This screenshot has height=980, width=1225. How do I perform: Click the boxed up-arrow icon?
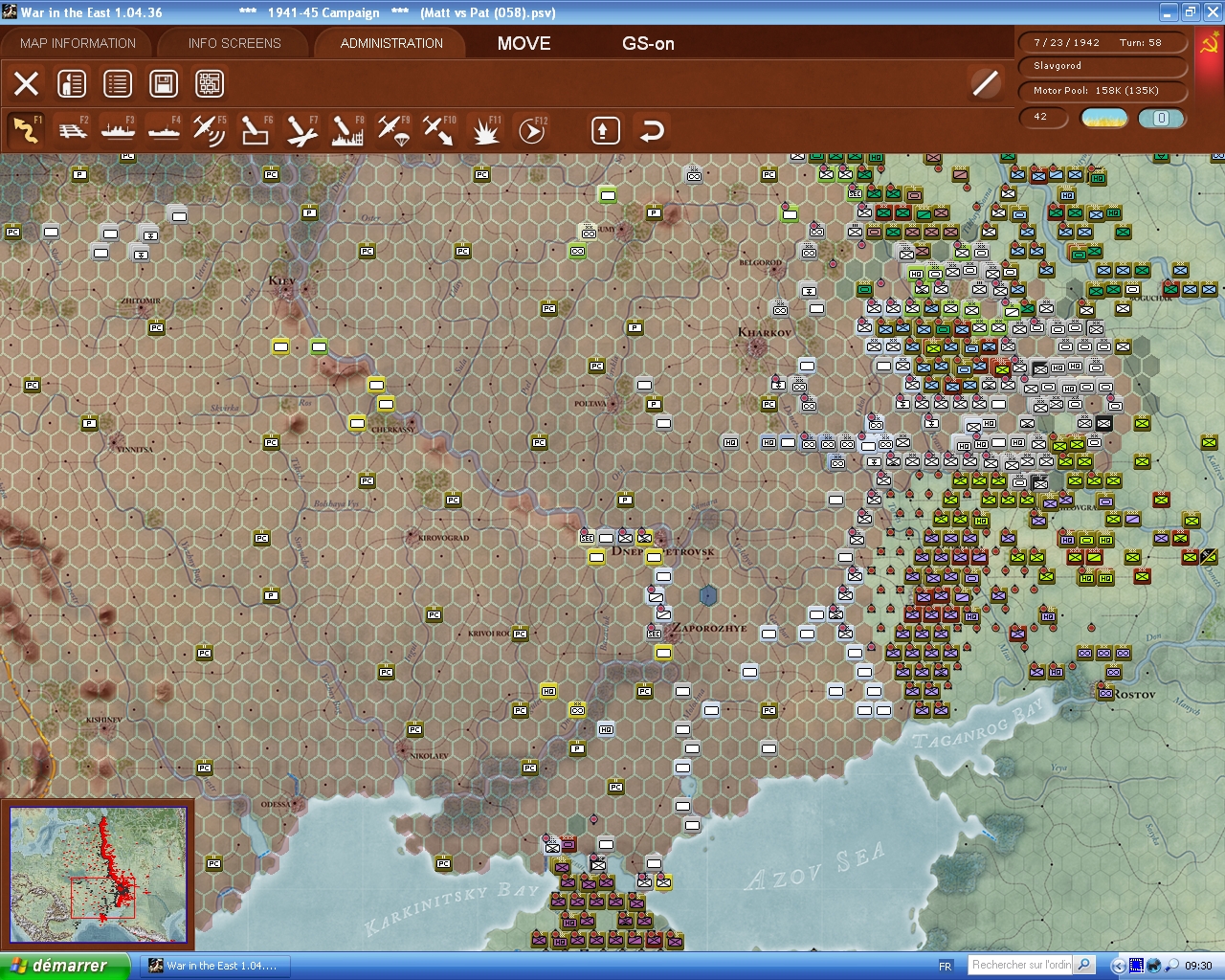(605, 130)
